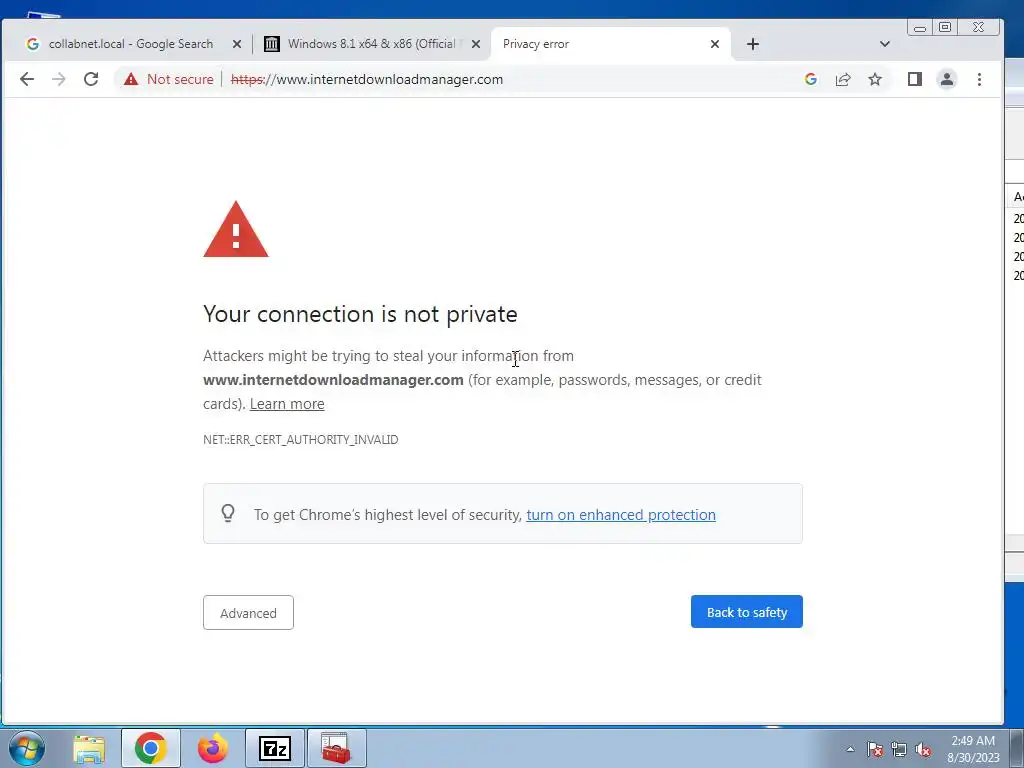1024x768 pixels.
Task: Expand the tab search chevron
Action: pos(884,44)
